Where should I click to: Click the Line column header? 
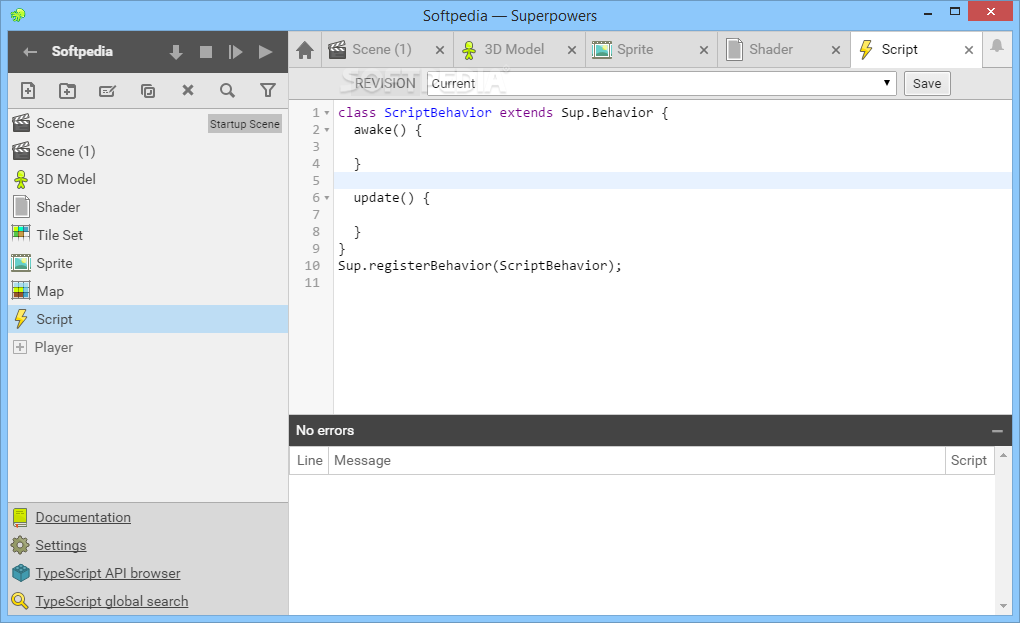[x=310, y=460]
